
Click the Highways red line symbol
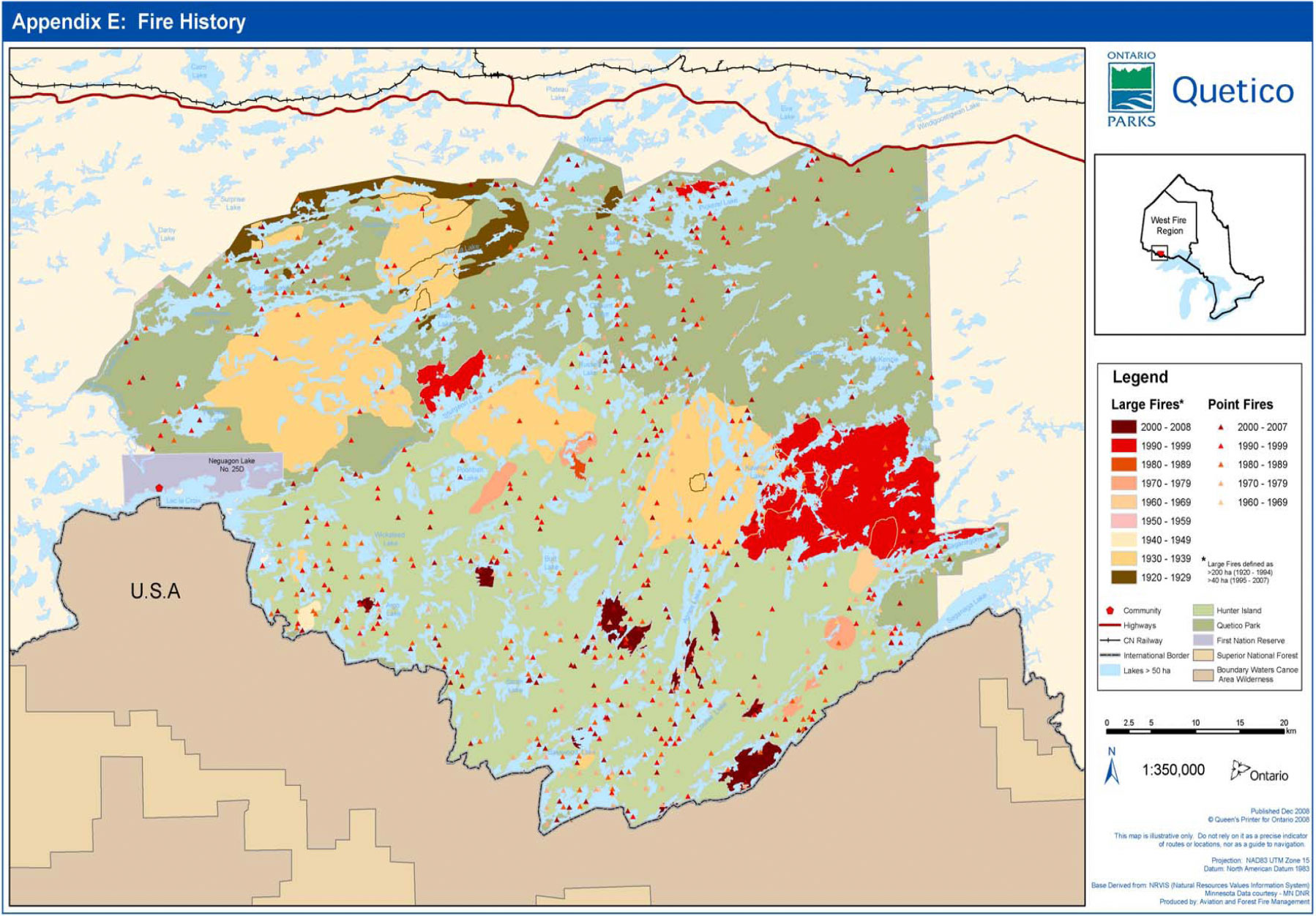1110,624
